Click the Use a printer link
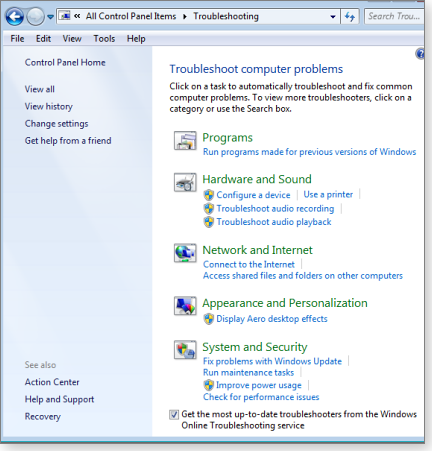This screenshot has height=451, width=432. coord(328,195)
